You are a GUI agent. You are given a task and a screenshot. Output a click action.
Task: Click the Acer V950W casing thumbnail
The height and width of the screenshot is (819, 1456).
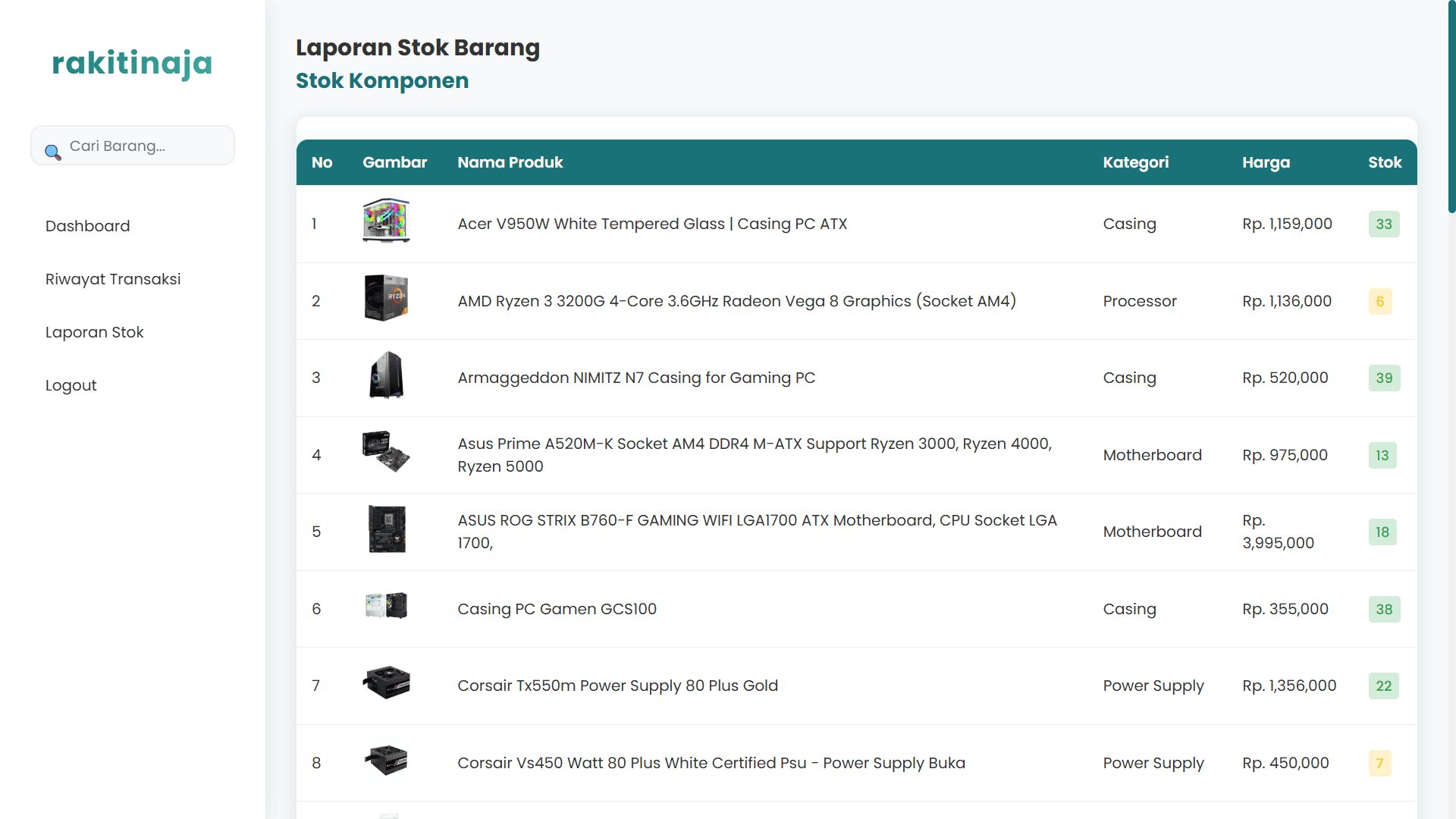[x=386, y=221]
